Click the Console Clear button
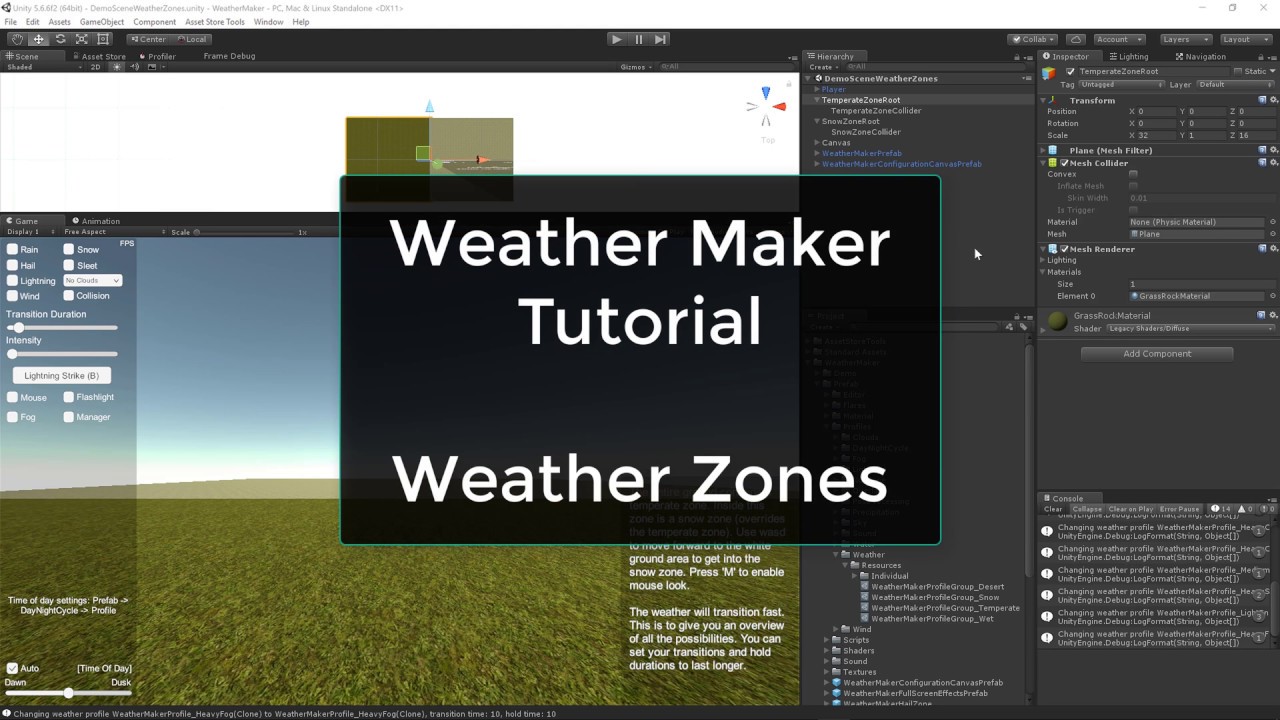Screen dimensions: 1280x720 tap(1053, 509)
